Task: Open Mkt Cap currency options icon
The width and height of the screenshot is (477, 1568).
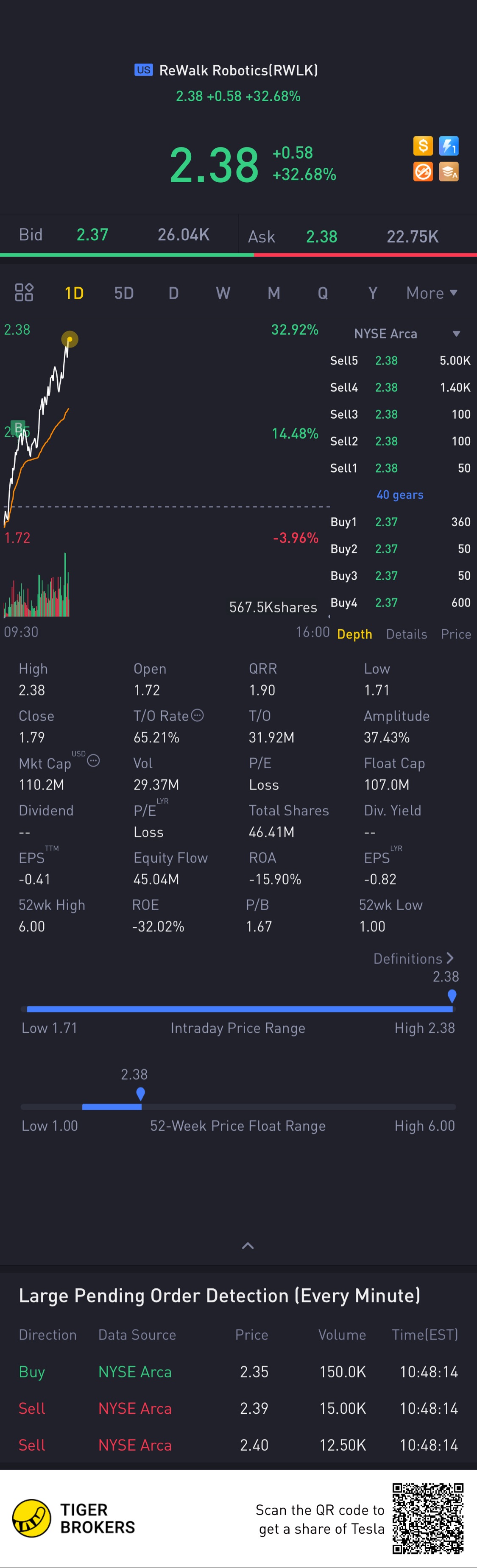Action: (x=93, y=760)
